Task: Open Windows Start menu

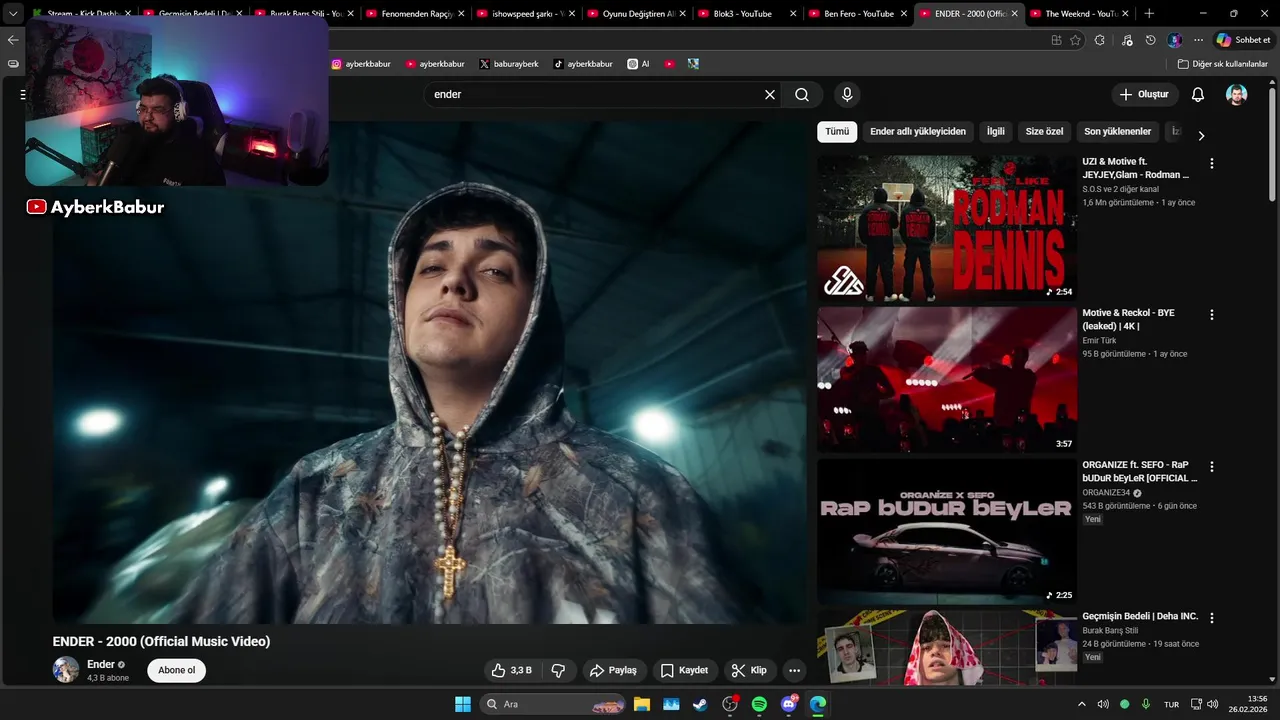Action: (x=463, y=704)
